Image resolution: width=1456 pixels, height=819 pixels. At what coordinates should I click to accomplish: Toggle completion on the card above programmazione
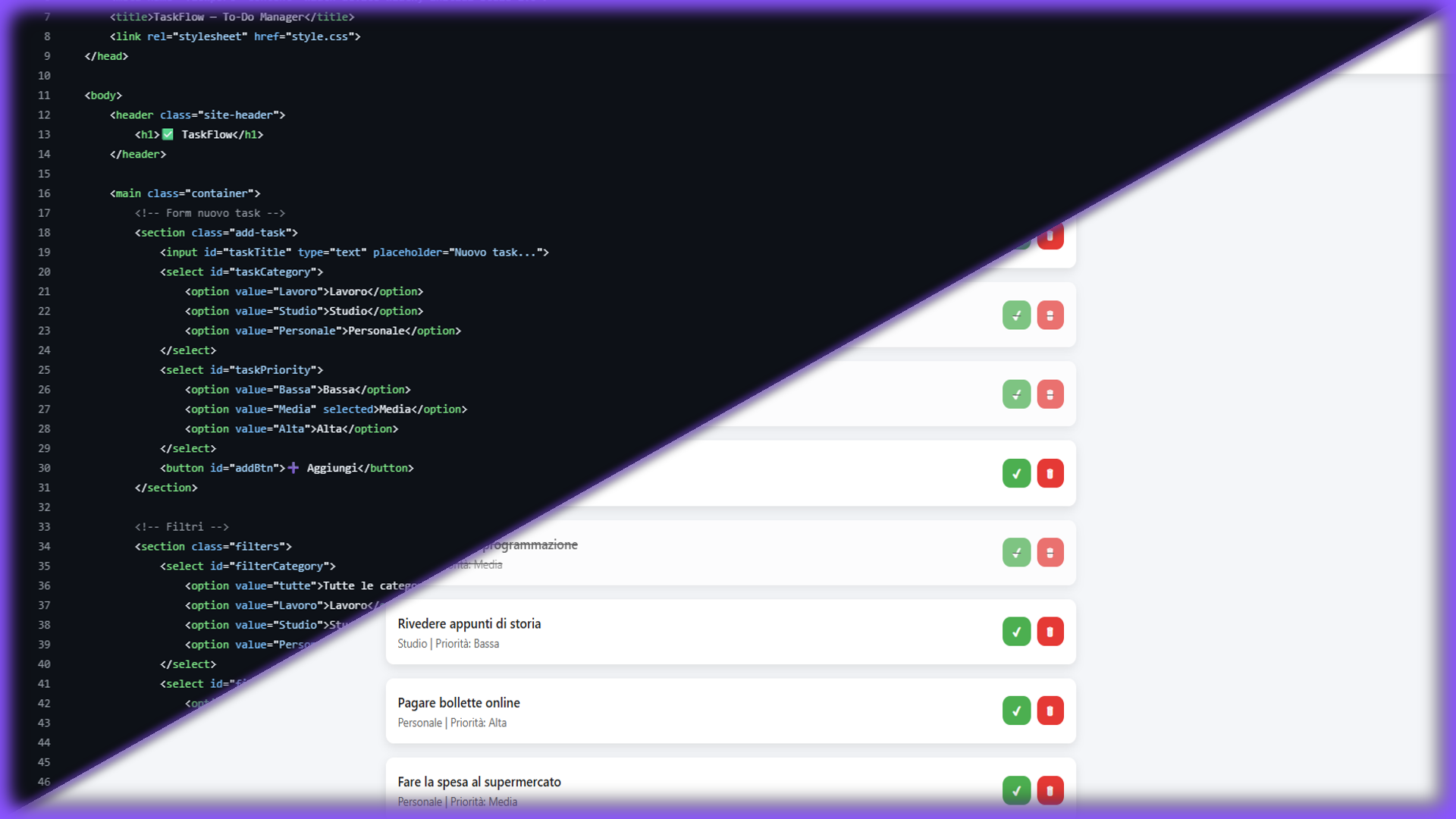[1017, 473]
